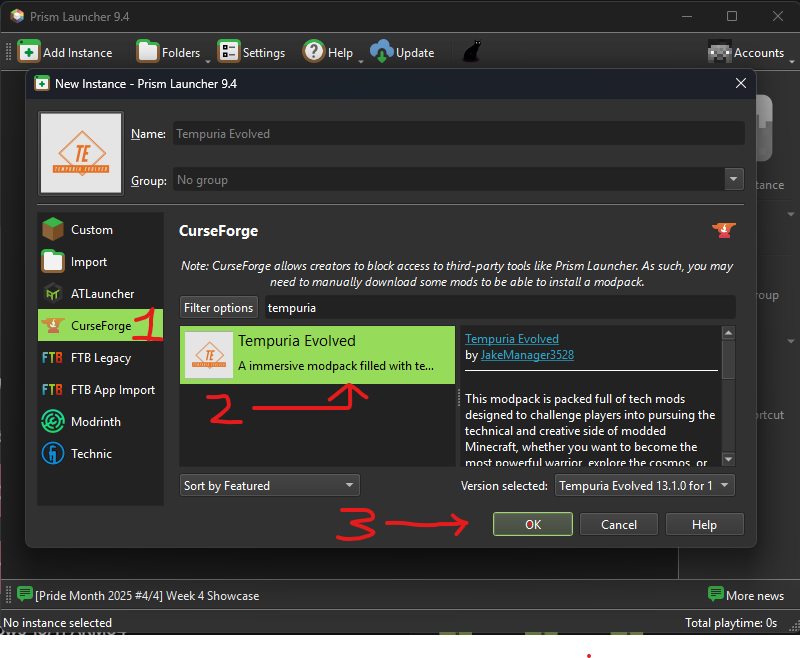The width and height of the screenshot is (800, 658).
Task: Open the Tempuria Evolved project link
Action: pyautogui.click(x=512, y=339)
